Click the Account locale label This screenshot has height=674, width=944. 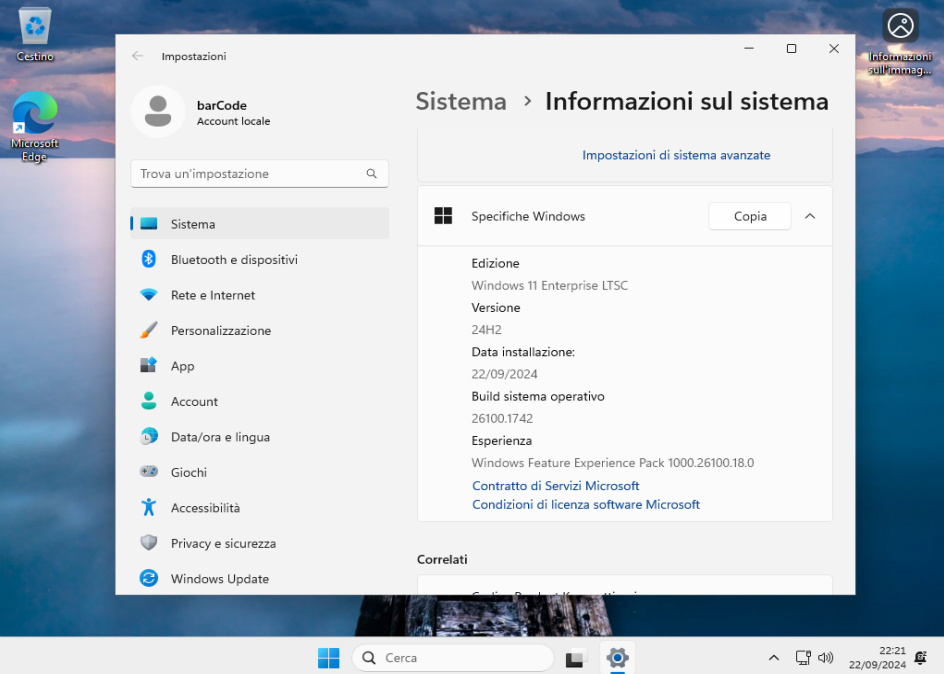click(234, 121)
